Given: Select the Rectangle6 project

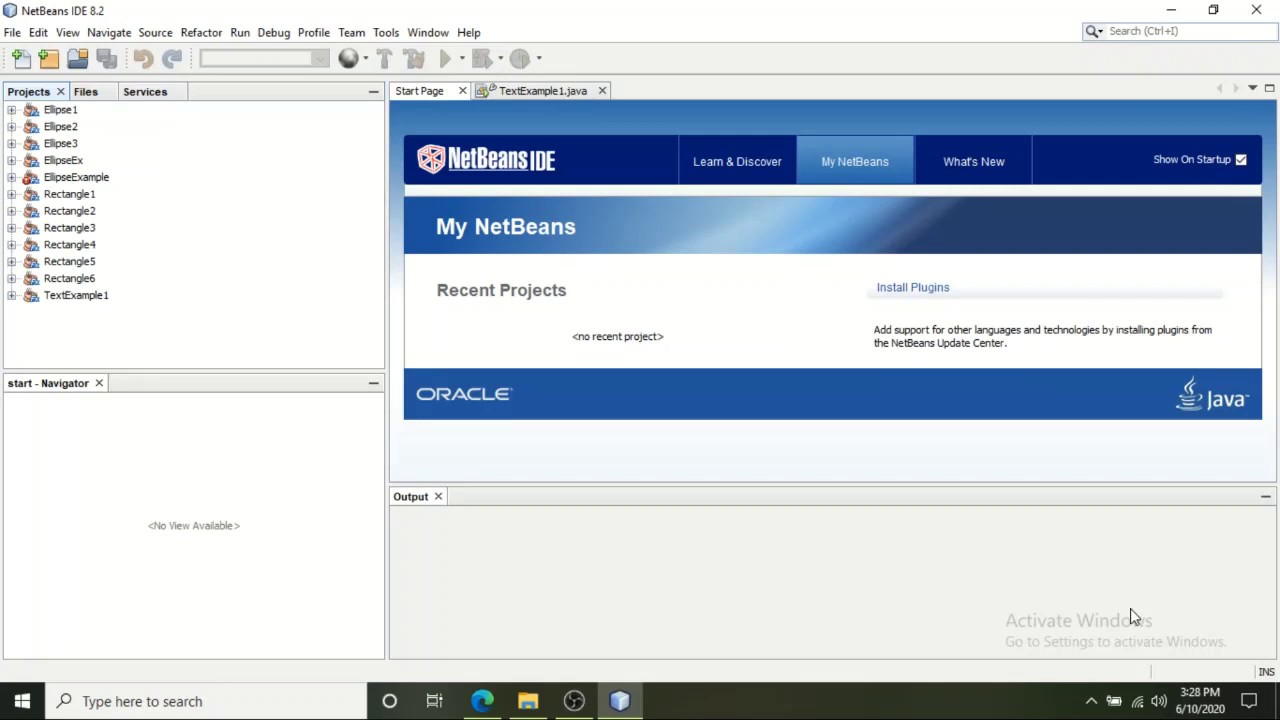Looking at the screenshot, I should tap(69, 278).
